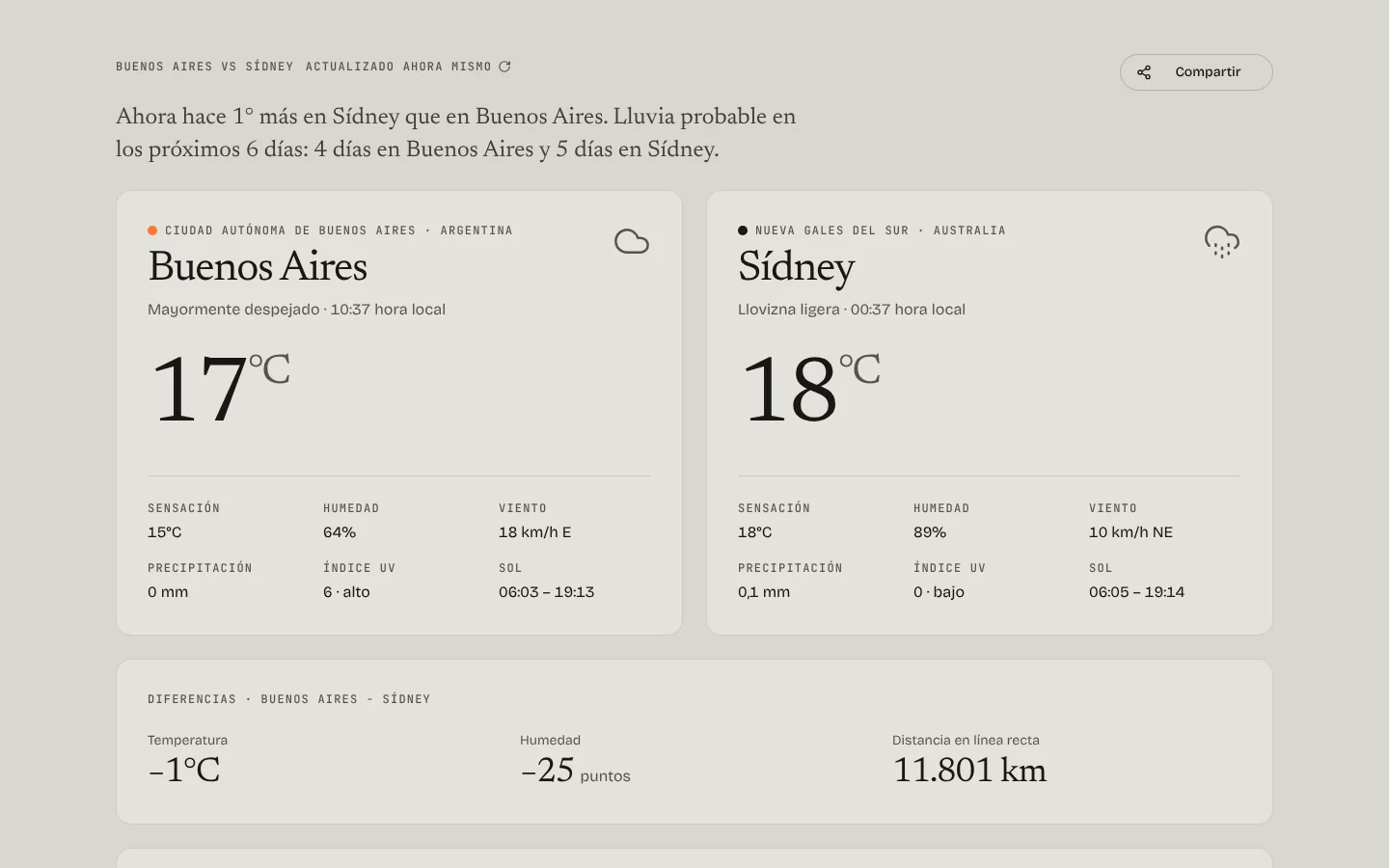Click the "0,1 mm" precipitation value
The height and width of the screenshot is (868, 1389).
click(x=764, y=592)
